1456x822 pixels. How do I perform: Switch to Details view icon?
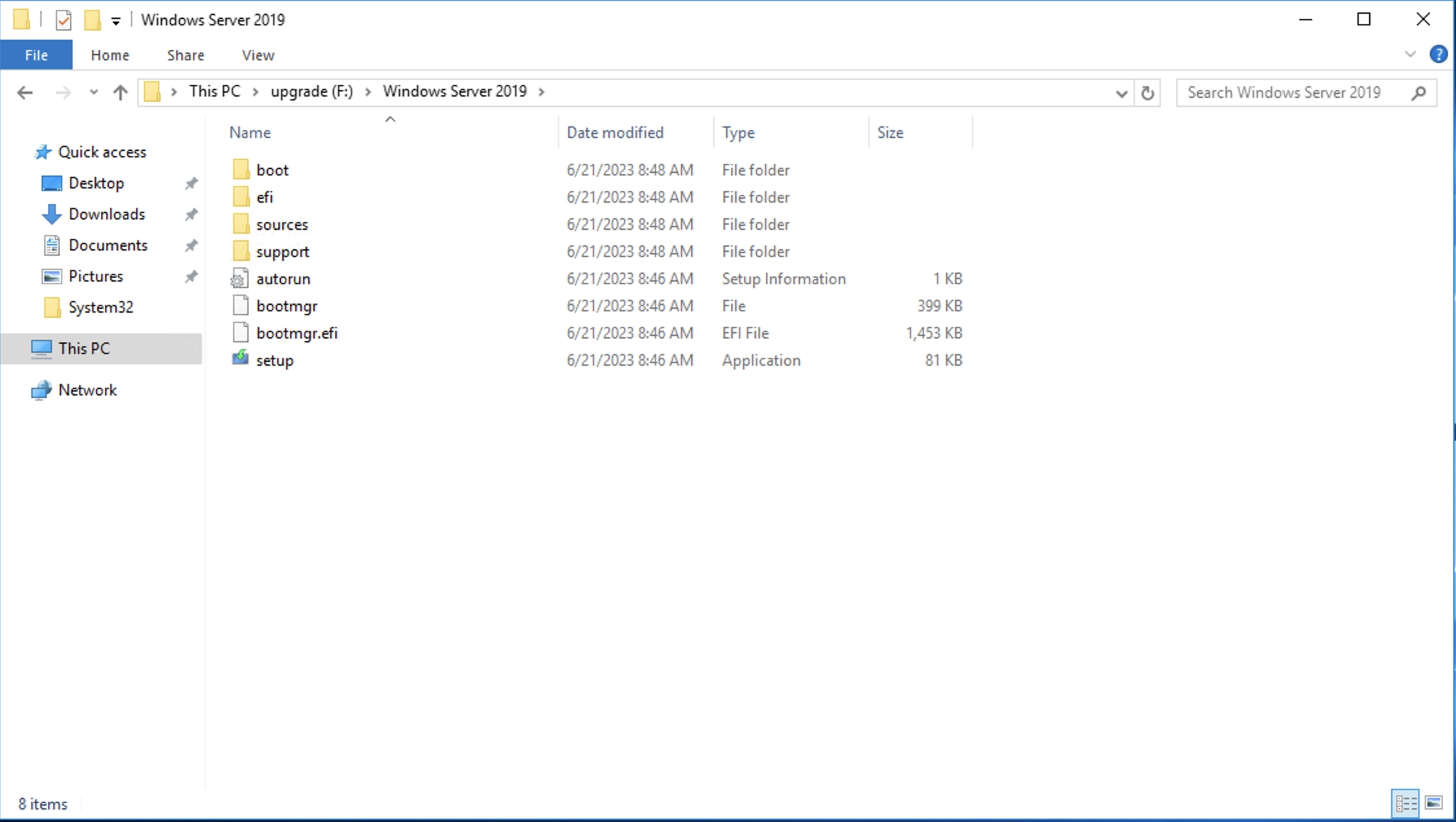pos(1405,803)
